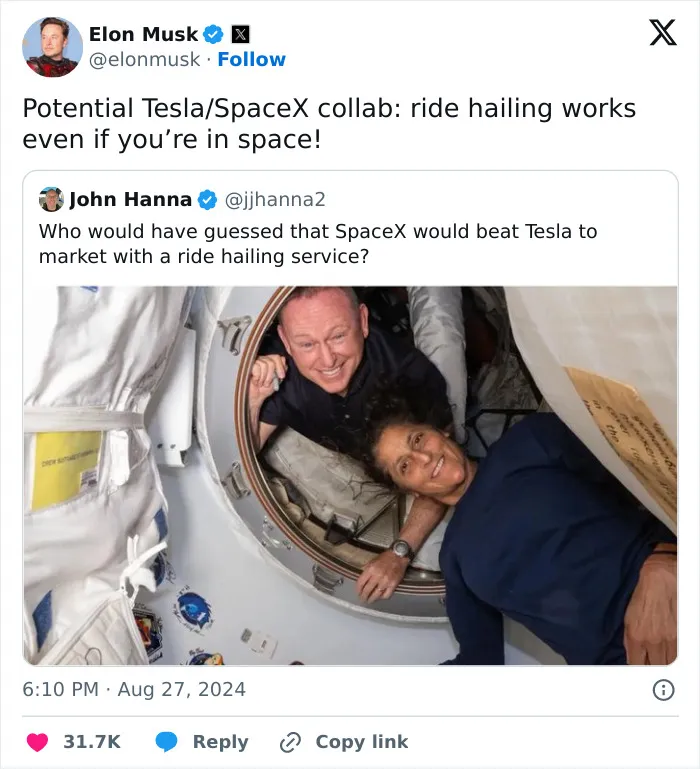Screen dimensions: 700x769
Task: Open the @elonmusk handle link
Action: pos(144,60)
